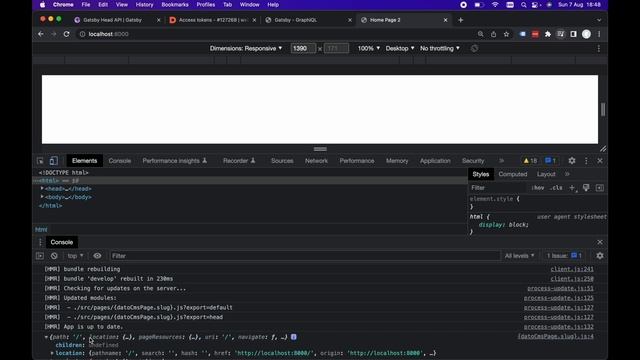This screenshot has height=360, width=640.
Task: Switch to the Computed styles tab
Action: pos(513,174)
